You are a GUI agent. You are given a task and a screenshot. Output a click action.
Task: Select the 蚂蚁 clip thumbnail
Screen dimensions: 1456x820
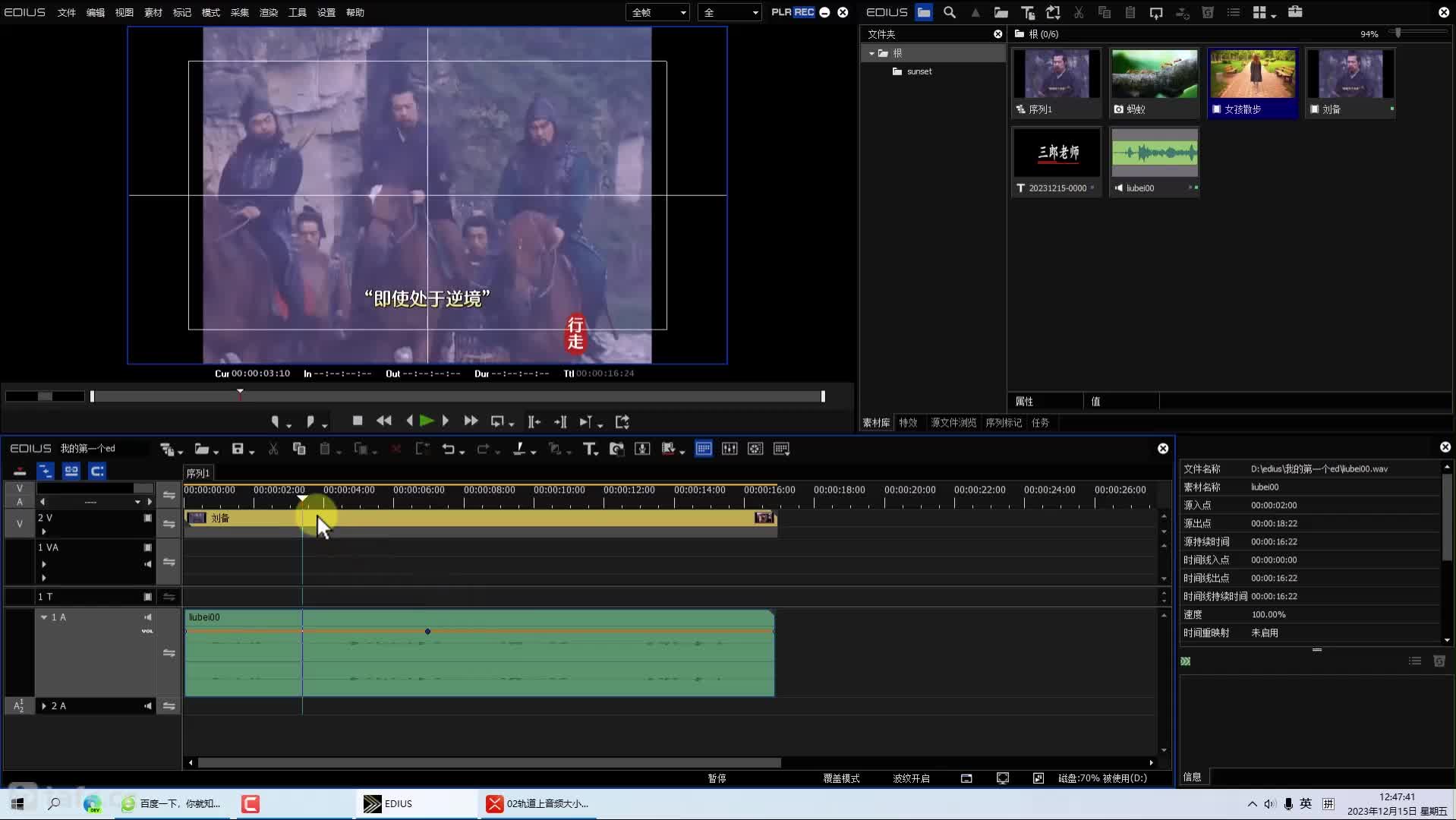tap(1155, 83)
